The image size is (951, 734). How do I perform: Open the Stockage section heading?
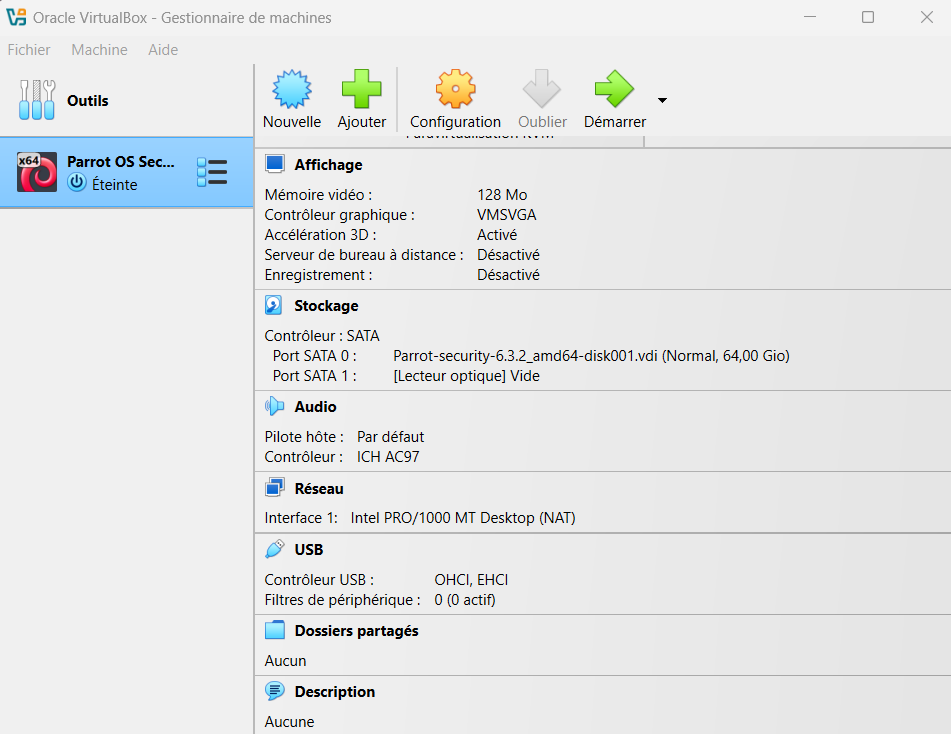(326, 306)
